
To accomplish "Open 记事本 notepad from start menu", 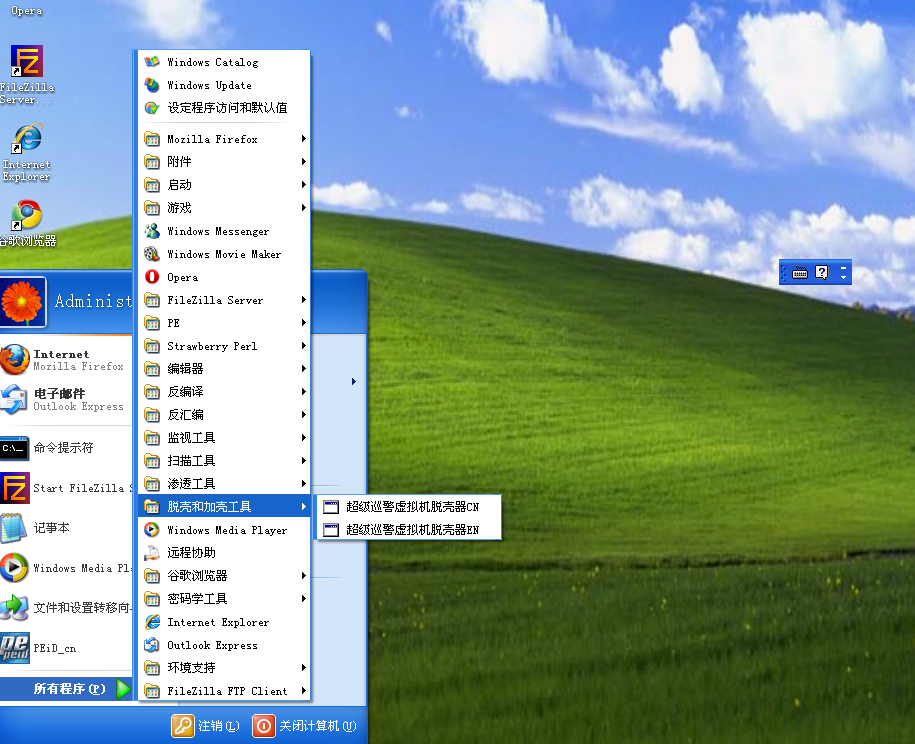I will pyautogui.click(x=65, y=528).
